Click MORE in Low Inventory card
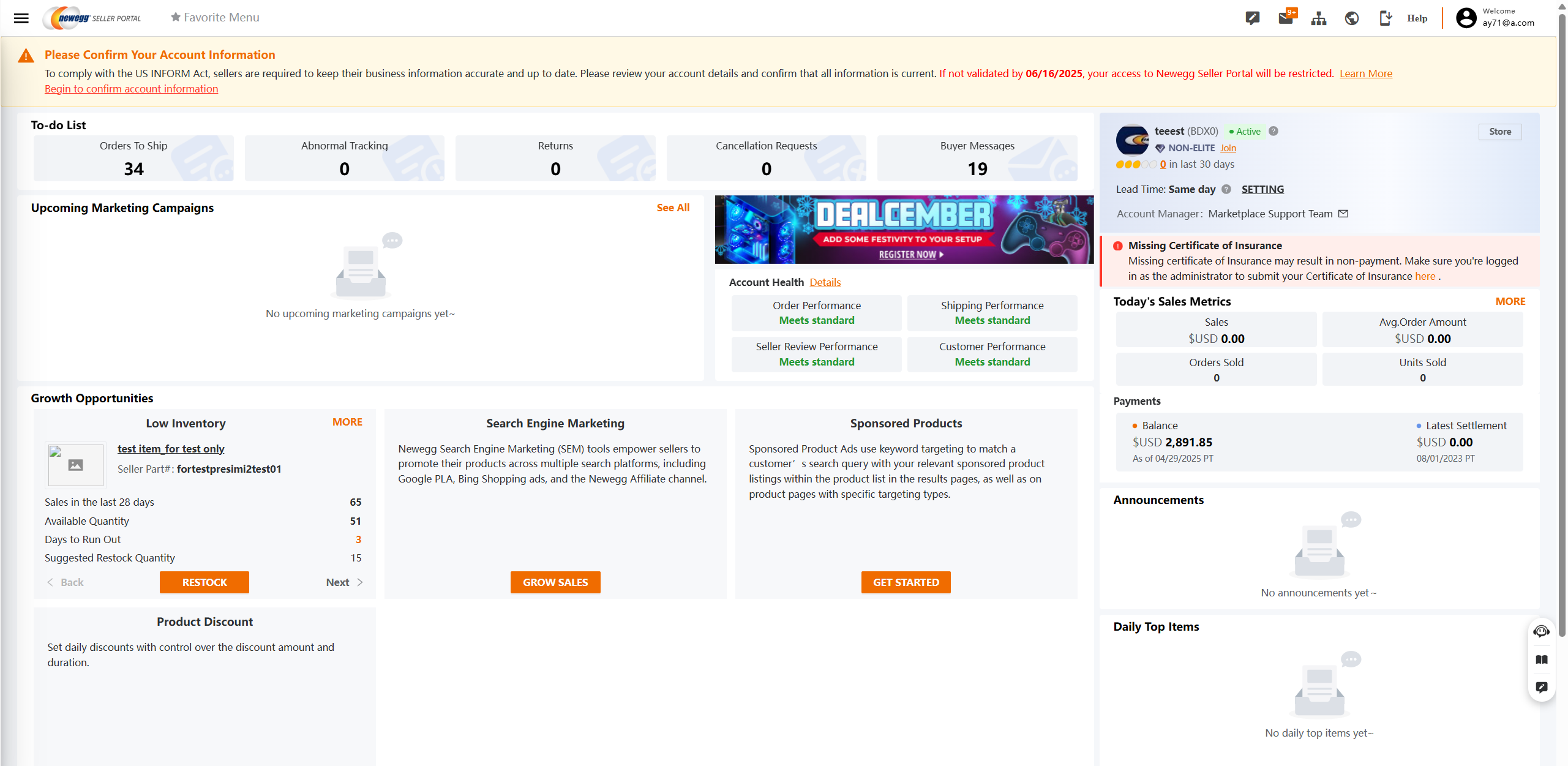1568x766 pixels. click(x=347, y=422)
